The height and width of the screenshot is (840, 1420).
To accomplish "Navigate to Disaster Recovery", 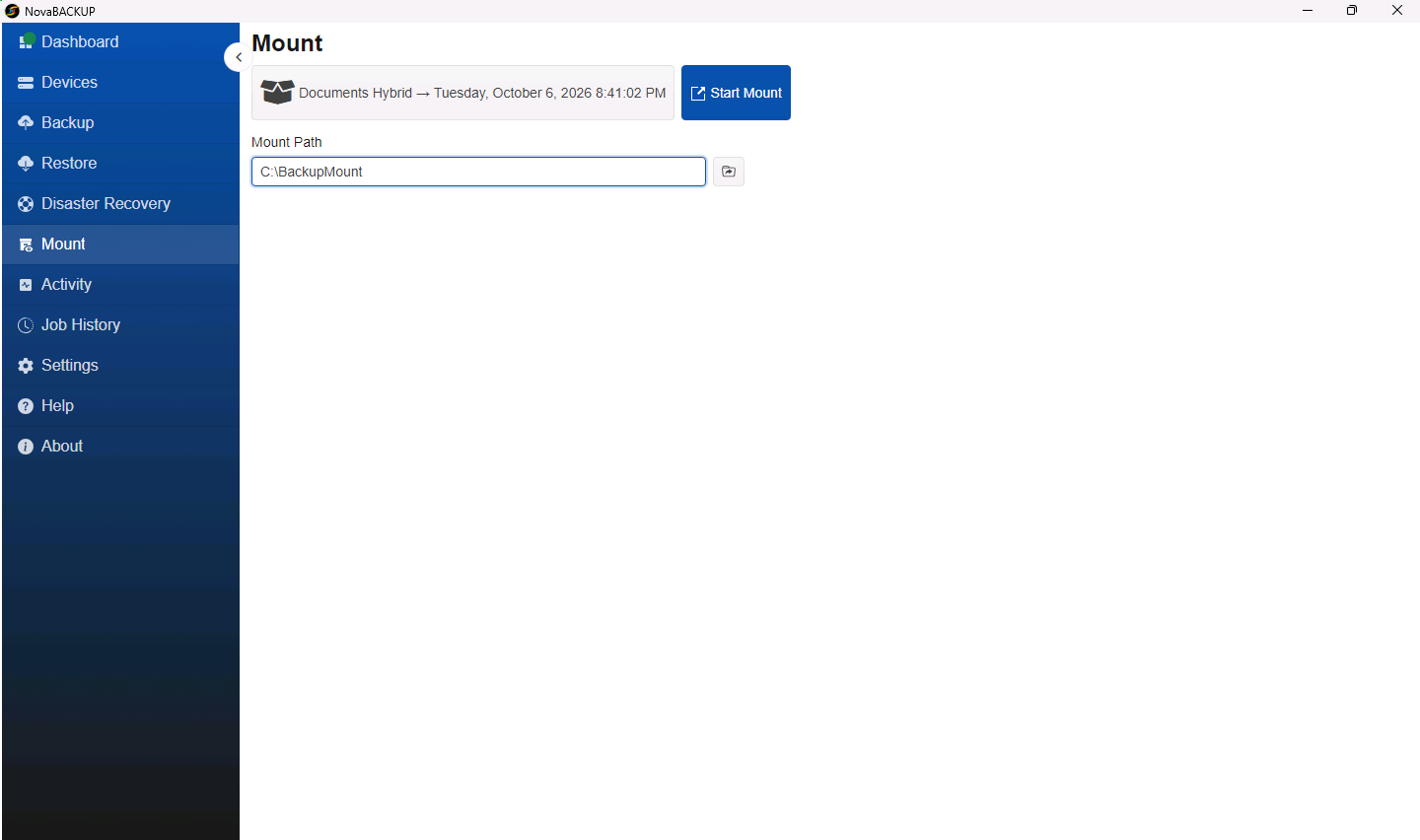I will 120,204.
